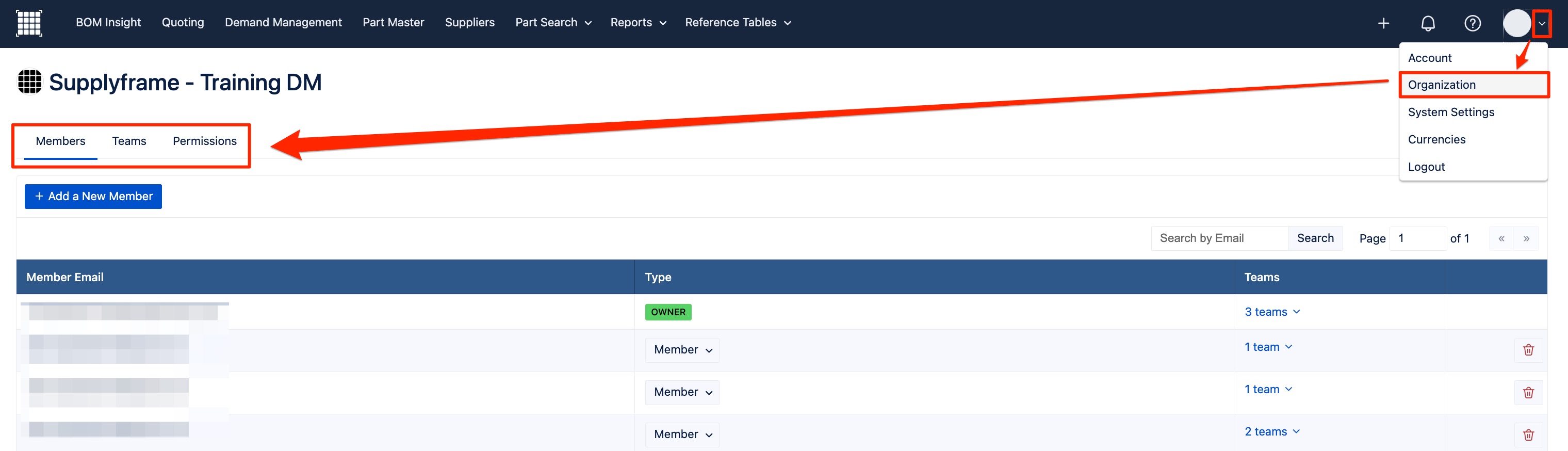Open Part Master page

[393, 23]
